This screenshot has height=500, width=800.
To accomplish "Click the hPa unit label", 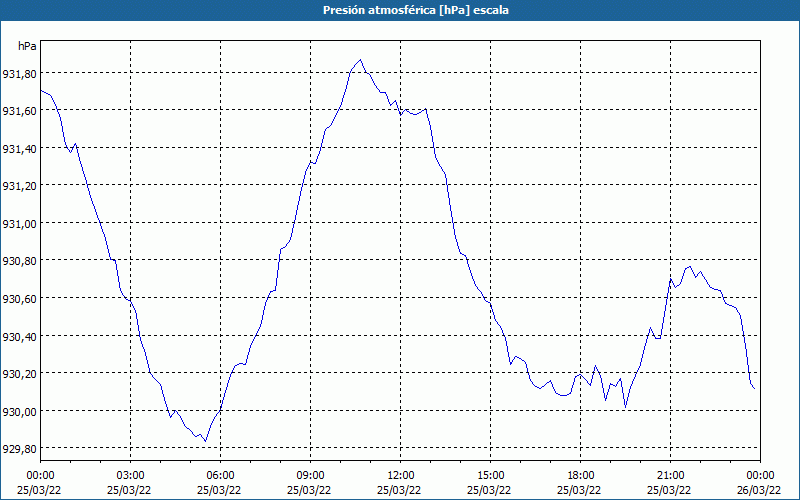I will click(x=27, y=46).
